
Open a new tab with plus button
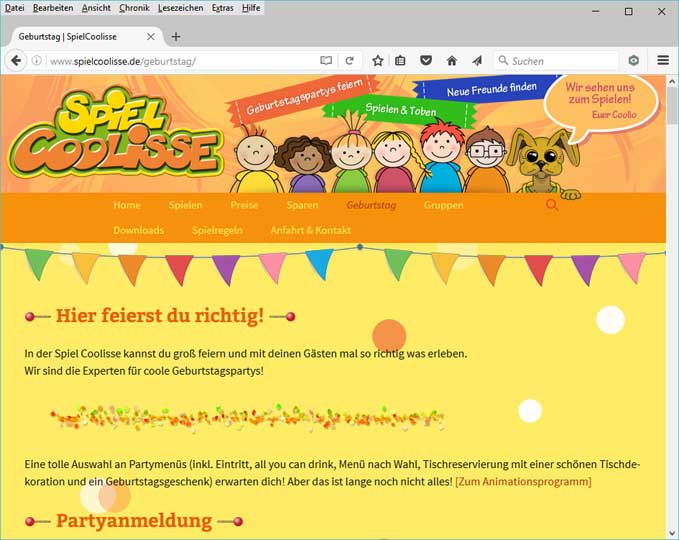tap(176, 37)
